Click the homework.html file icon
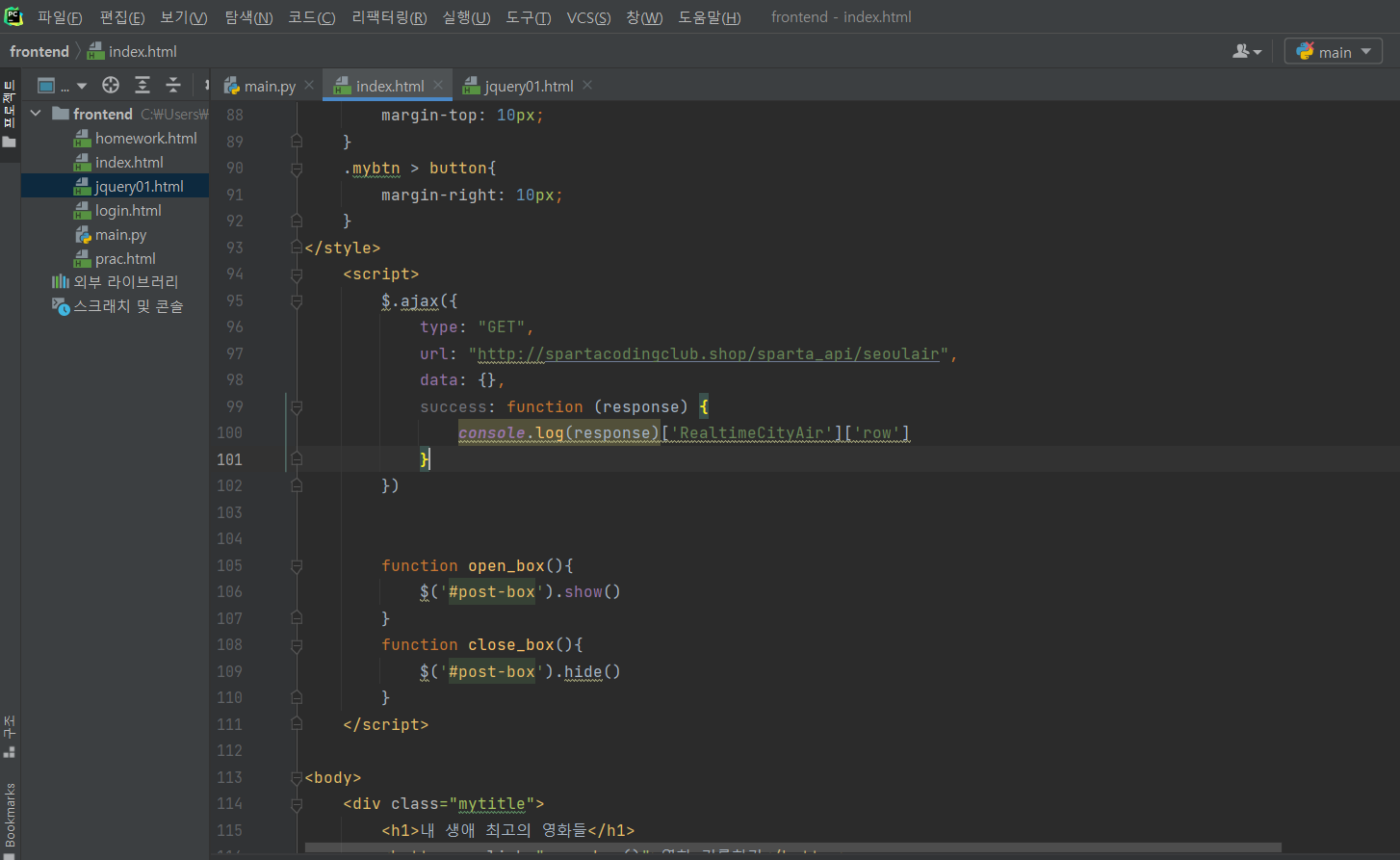The width and height of the screenshot is (1400, 860). pos(83,138)
